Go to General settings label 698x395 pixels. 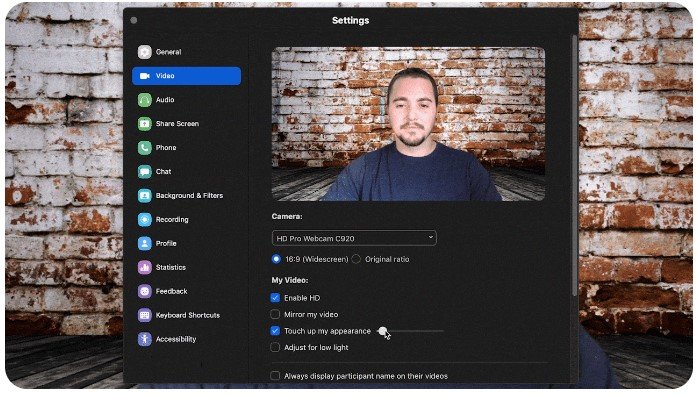click(168, 52)
